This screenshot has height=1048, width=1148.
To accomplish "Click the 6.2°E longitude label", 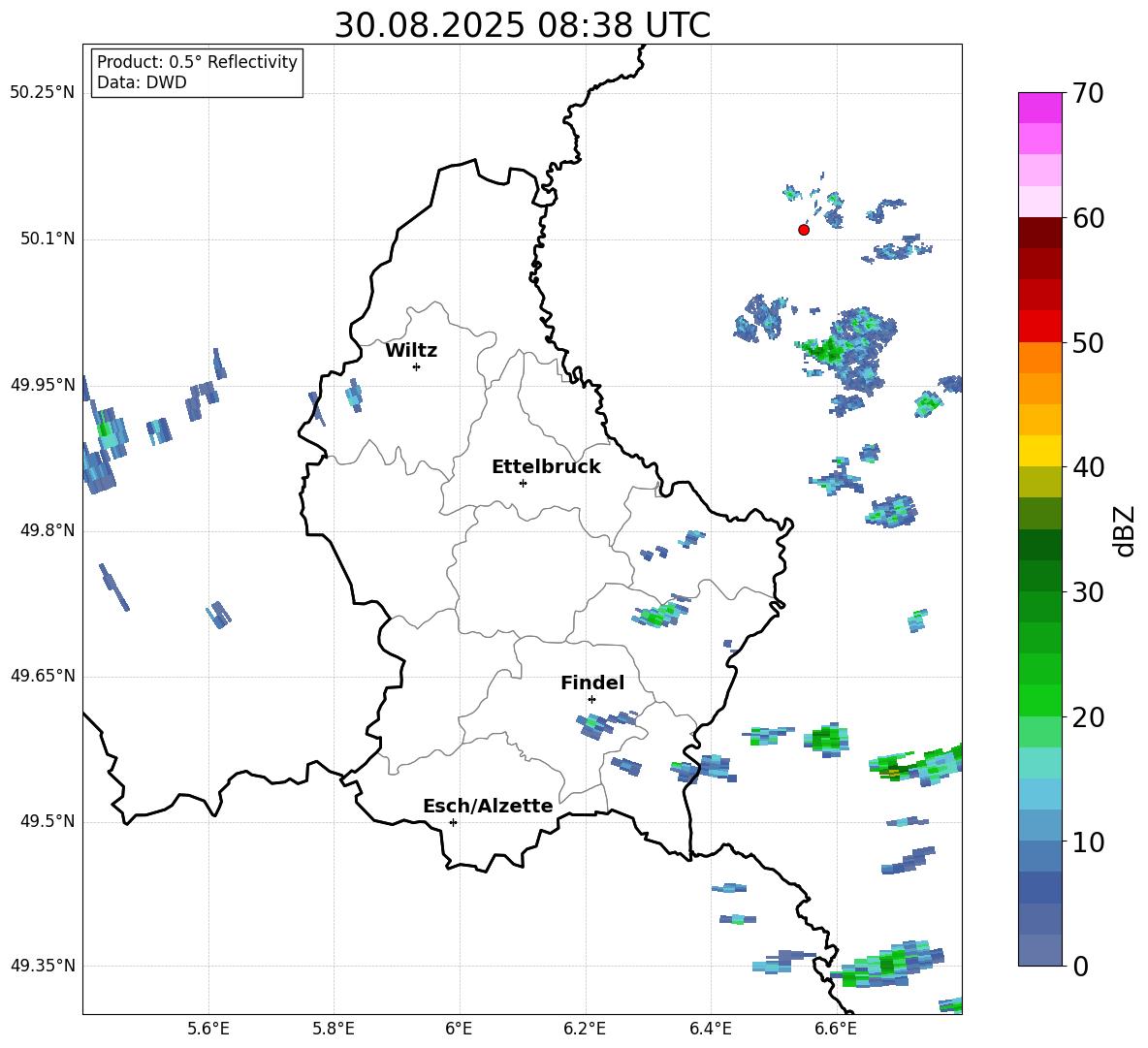I will coord(585,1029).
